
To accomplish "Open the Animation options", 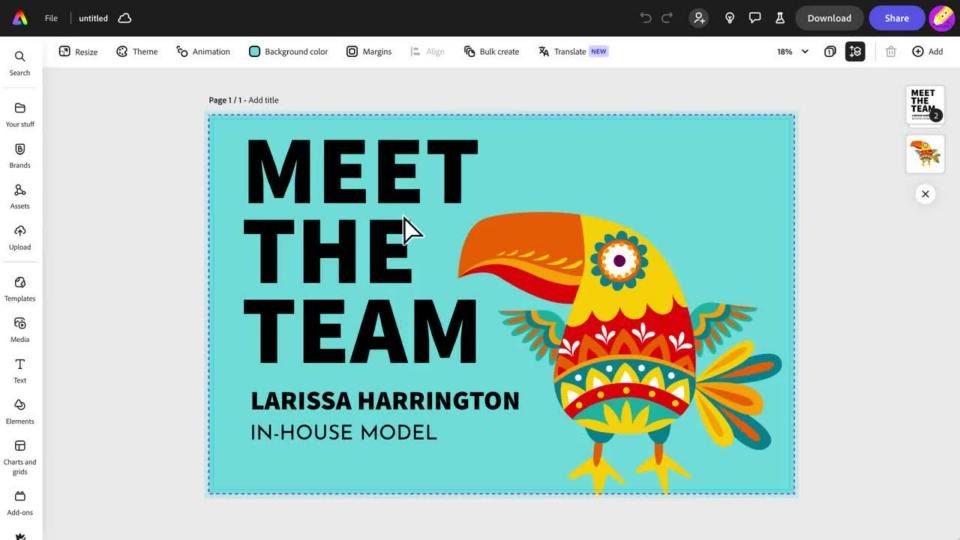I will (x=203, y=52).
